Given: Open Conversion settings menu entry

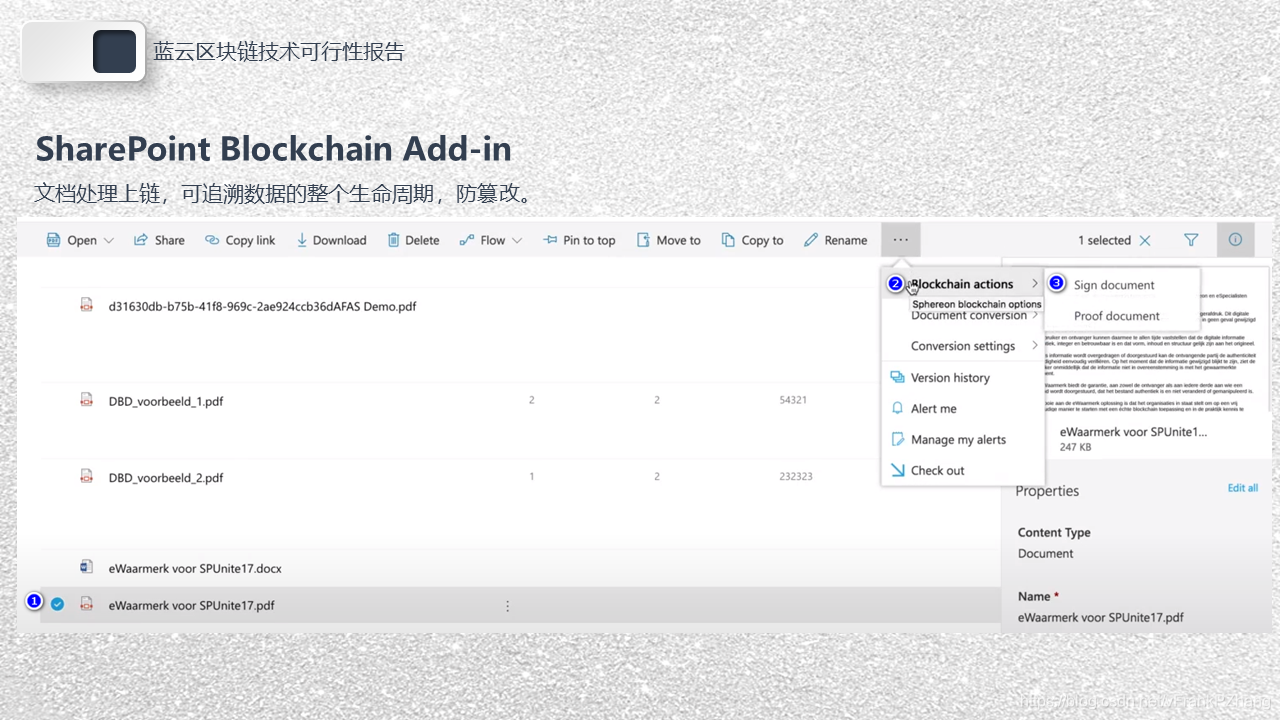Looking at the screenshot, I should [x=962, y=346].
